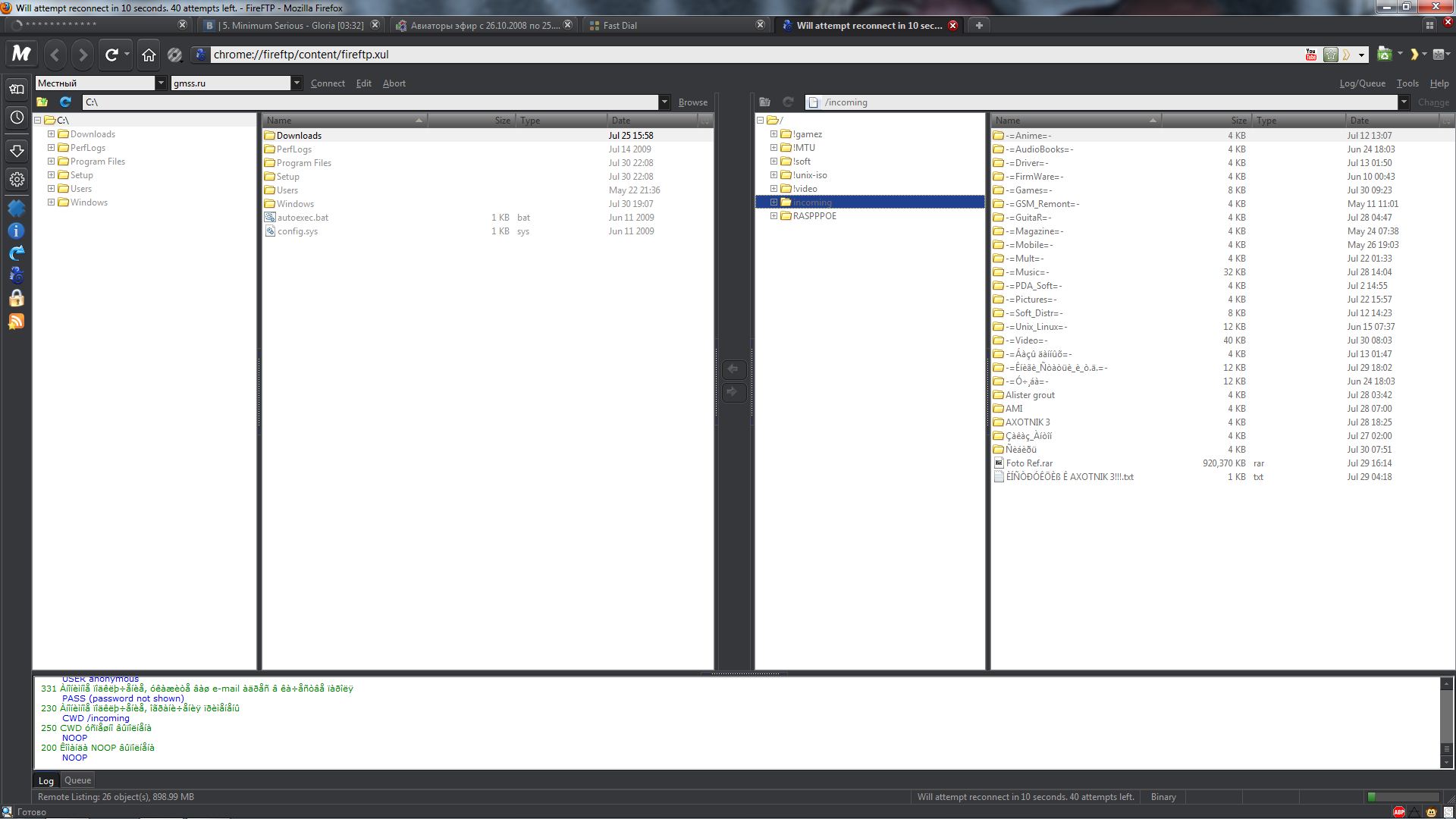This screenshot has width=1456, height=819.
Task: Click upload arrow between the panes
Action: point(733,392)
